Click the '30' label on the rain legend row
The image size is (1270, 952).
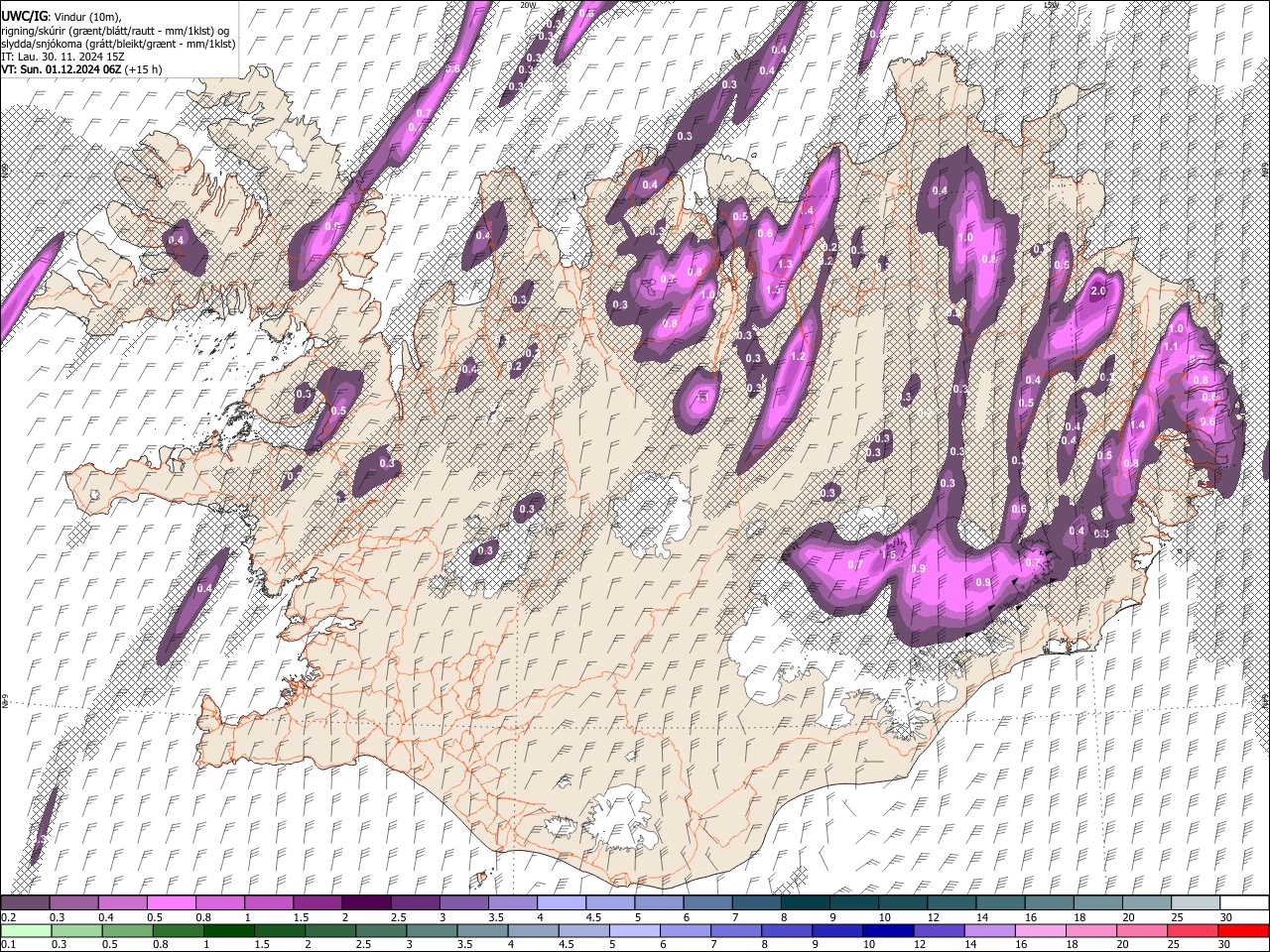1226,945
